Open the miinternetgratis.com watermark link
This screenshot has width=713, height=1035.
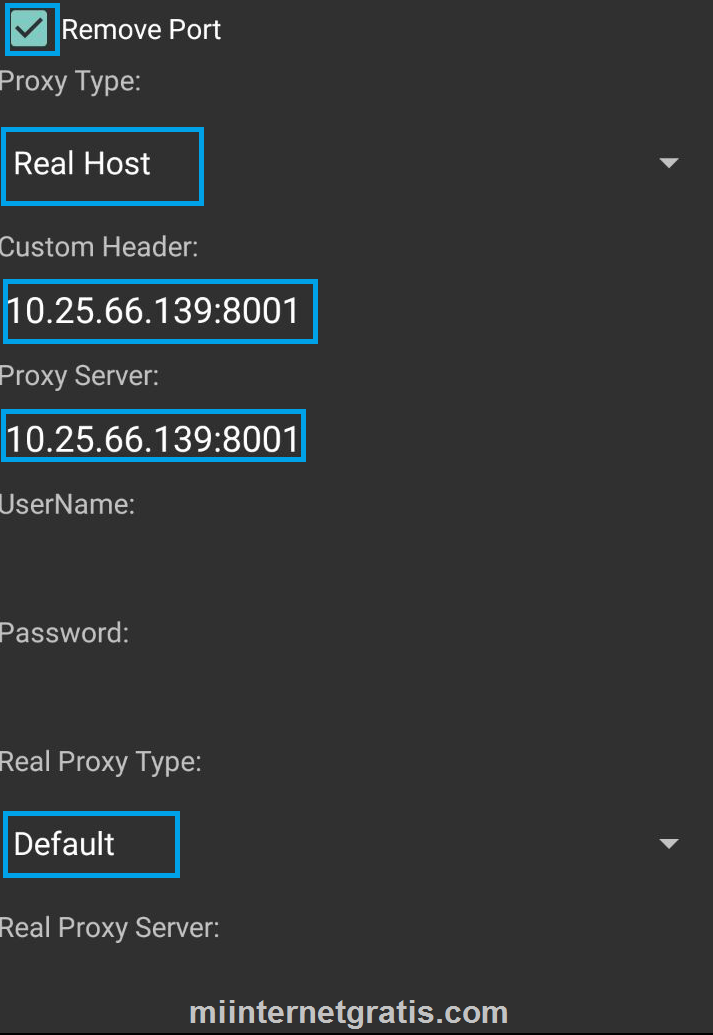[349, 1013]
